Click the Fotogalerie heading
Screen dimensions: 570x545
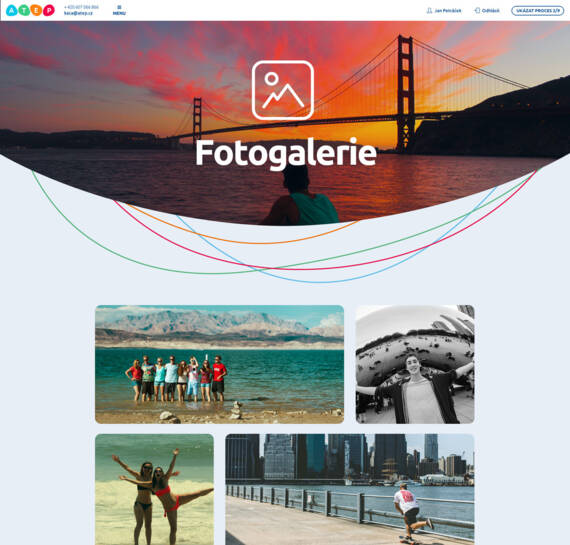point(286,153)
